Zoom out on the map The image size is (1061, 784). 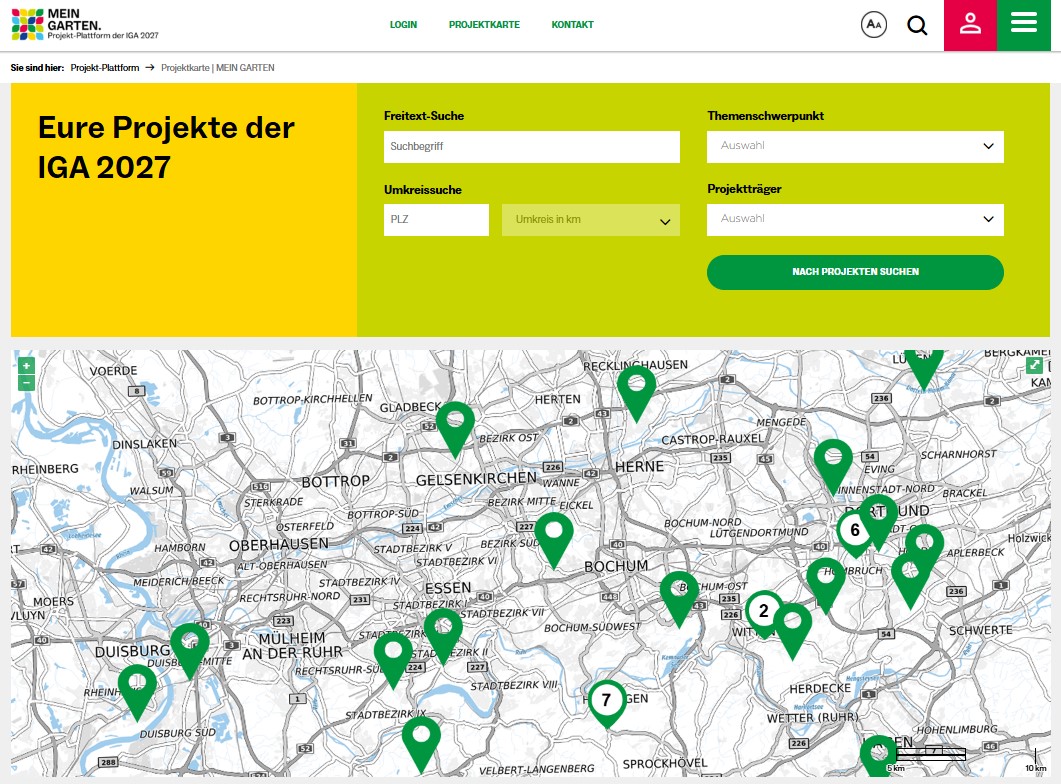coord(26,383)
